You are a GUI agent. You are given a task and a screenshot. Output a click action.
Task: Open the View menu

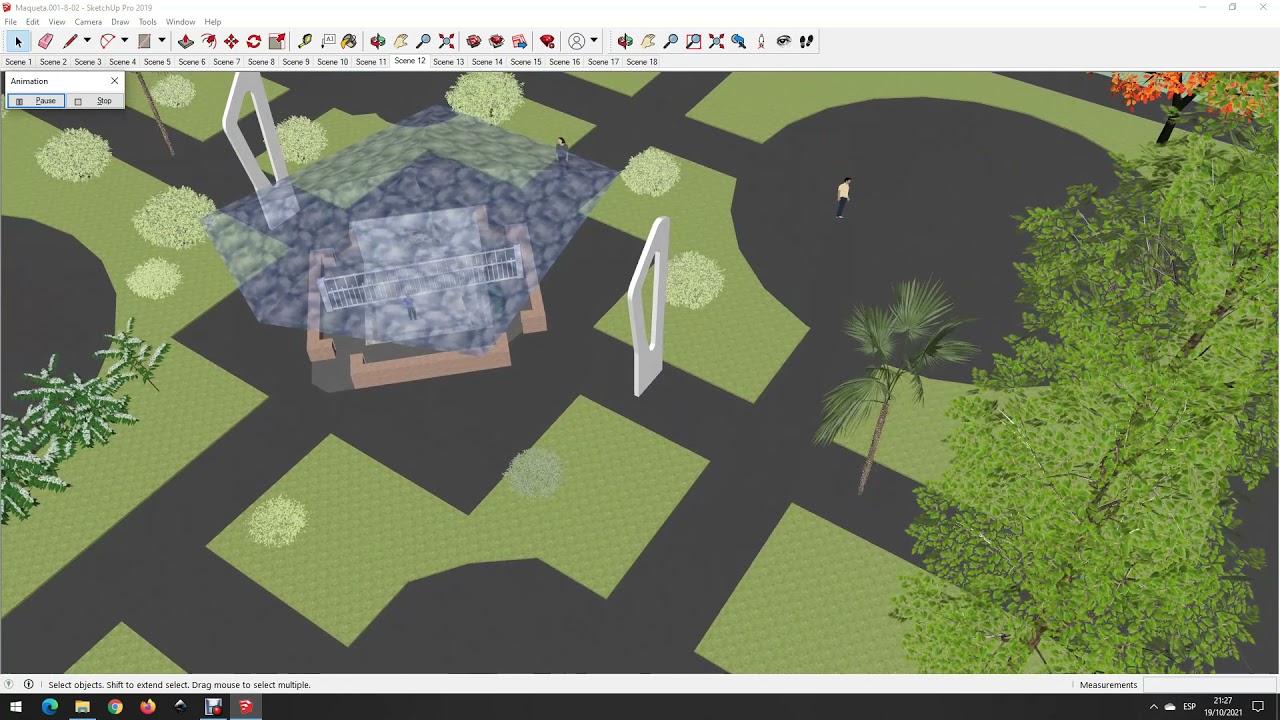pyautogui.click(x=57, y=21)
